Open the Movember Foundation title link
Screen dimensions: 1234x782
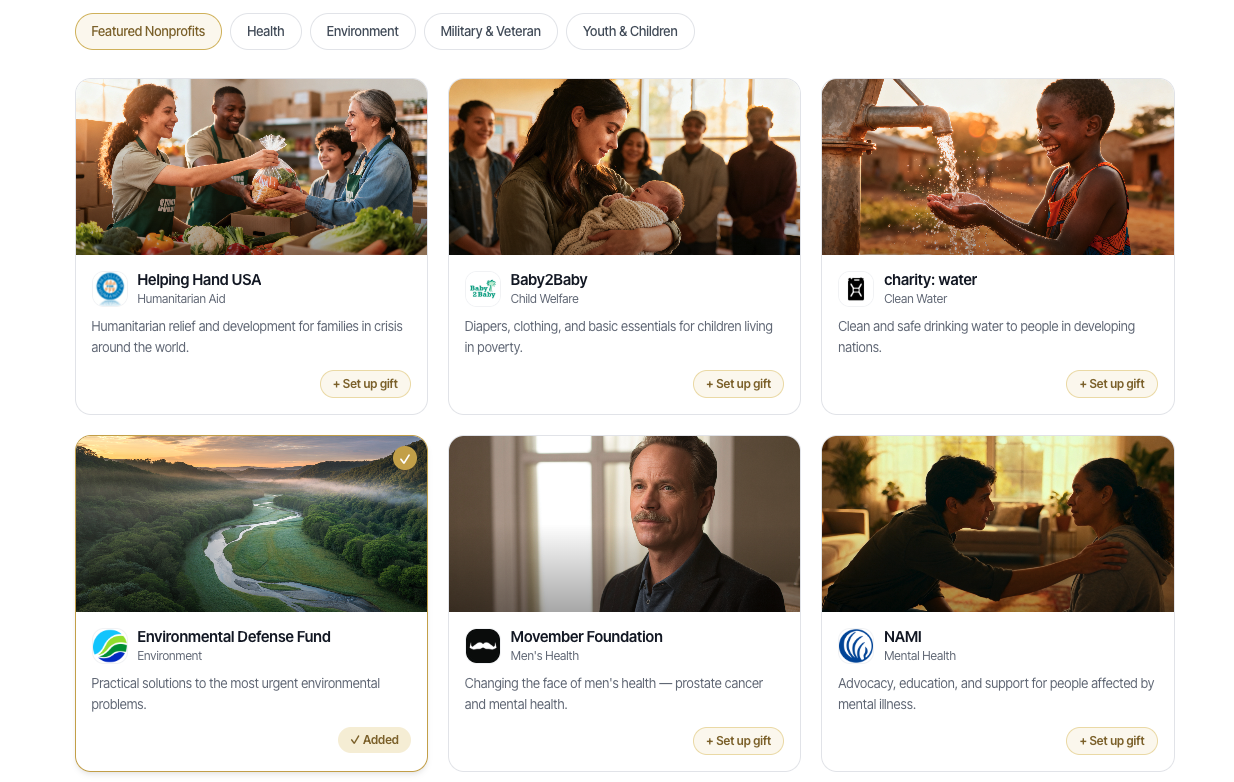pos(586,637)
